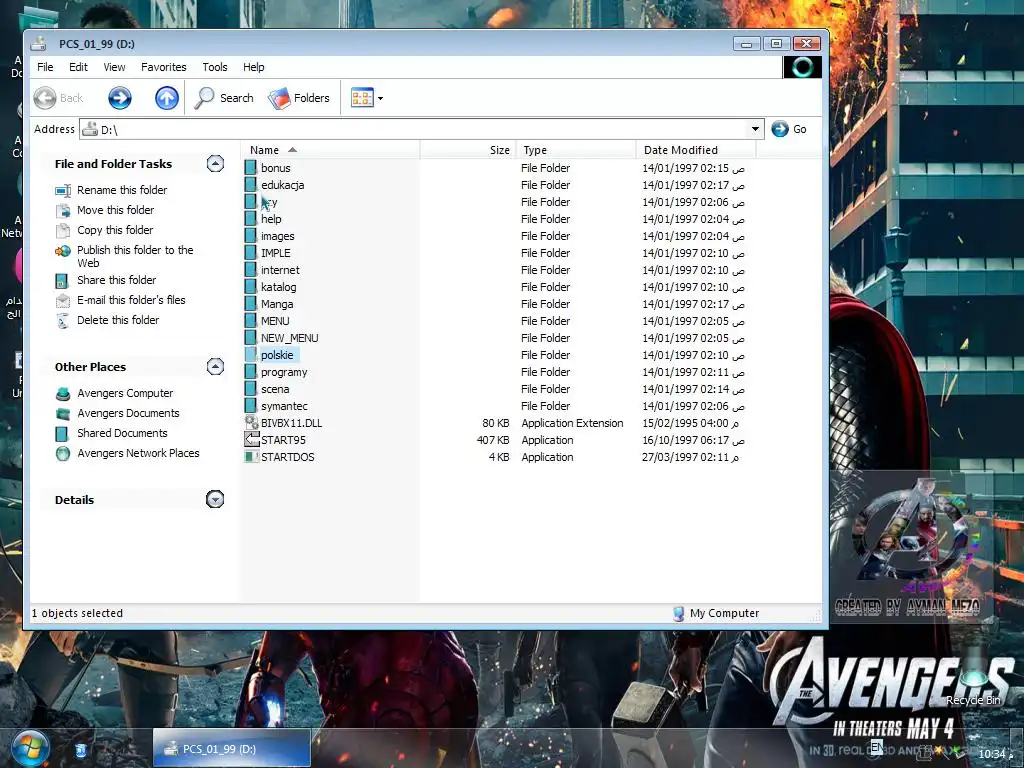The height and width of the screenshot is (768, 1024).
Task: Select the NEW_MENU folder icon
Action: point(251,338)
